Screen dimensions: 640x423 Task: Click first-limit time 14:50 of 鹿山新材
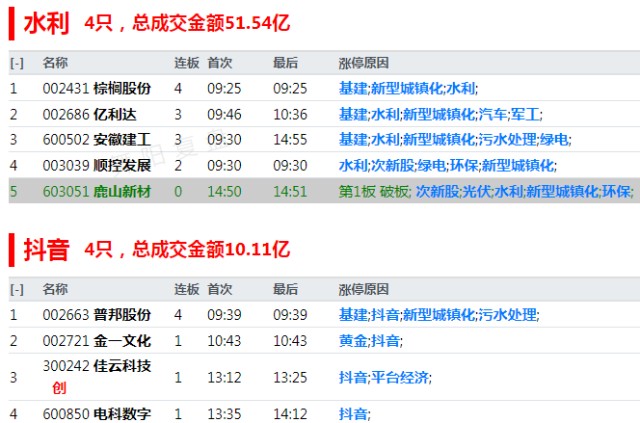pyautogui.click(x=224, y=191)
